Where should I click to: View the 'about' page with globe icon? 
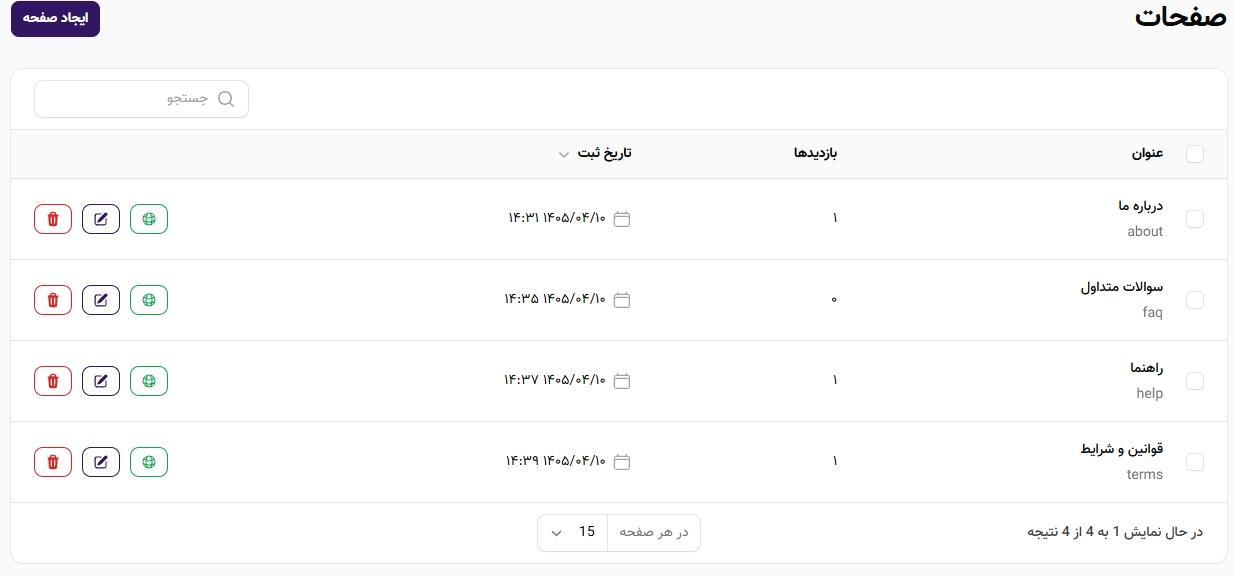tap(149, 219)
